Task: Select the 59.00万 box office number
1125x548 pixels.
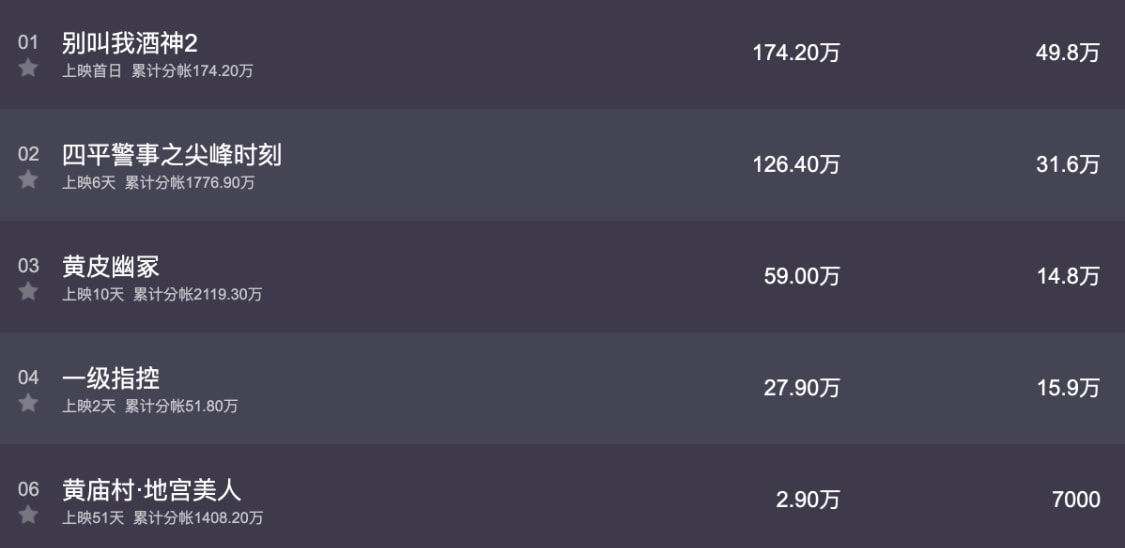Action: (802, 276)
